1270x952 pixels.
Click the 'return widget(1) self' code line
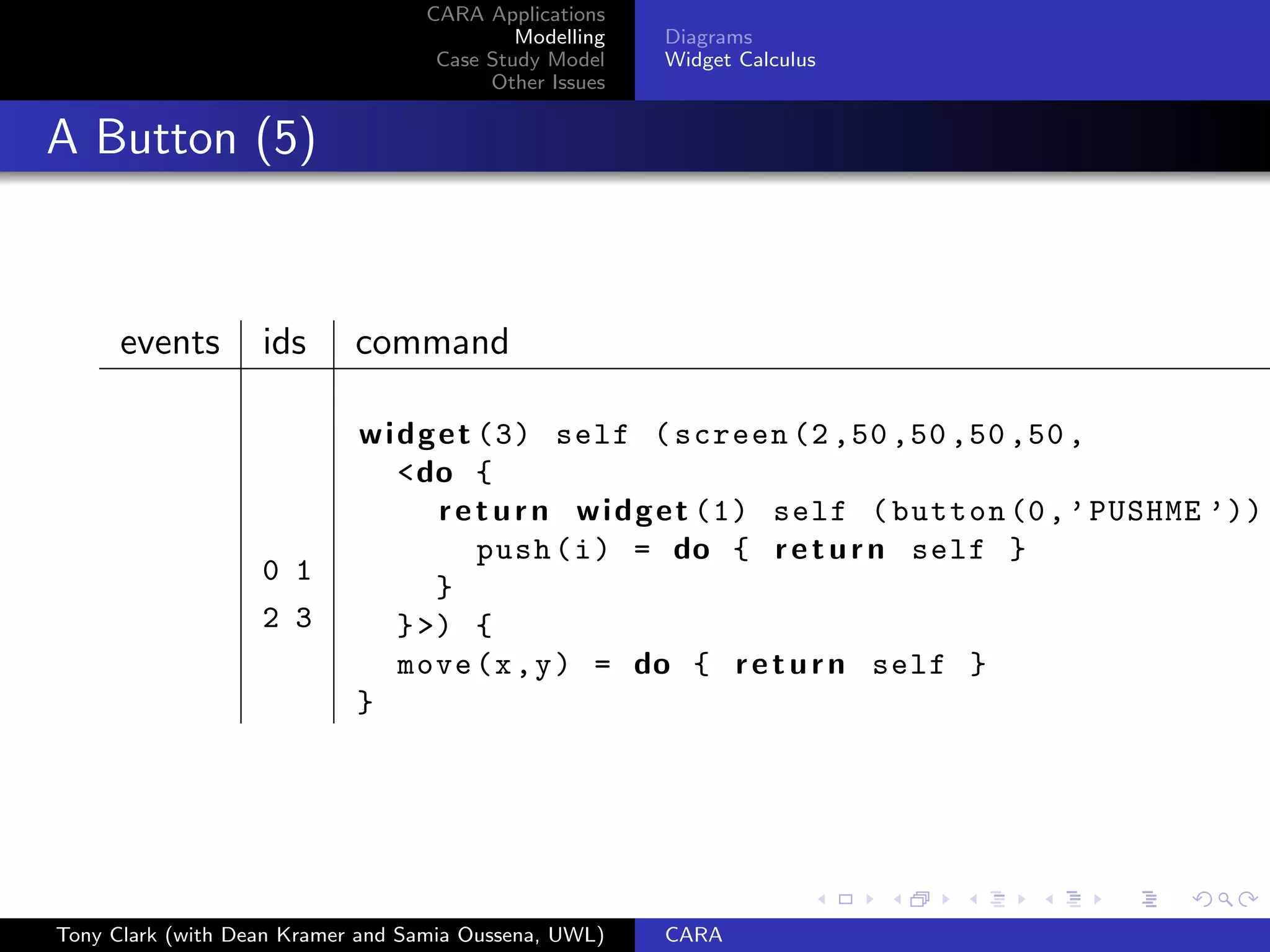tap(848, 511)
